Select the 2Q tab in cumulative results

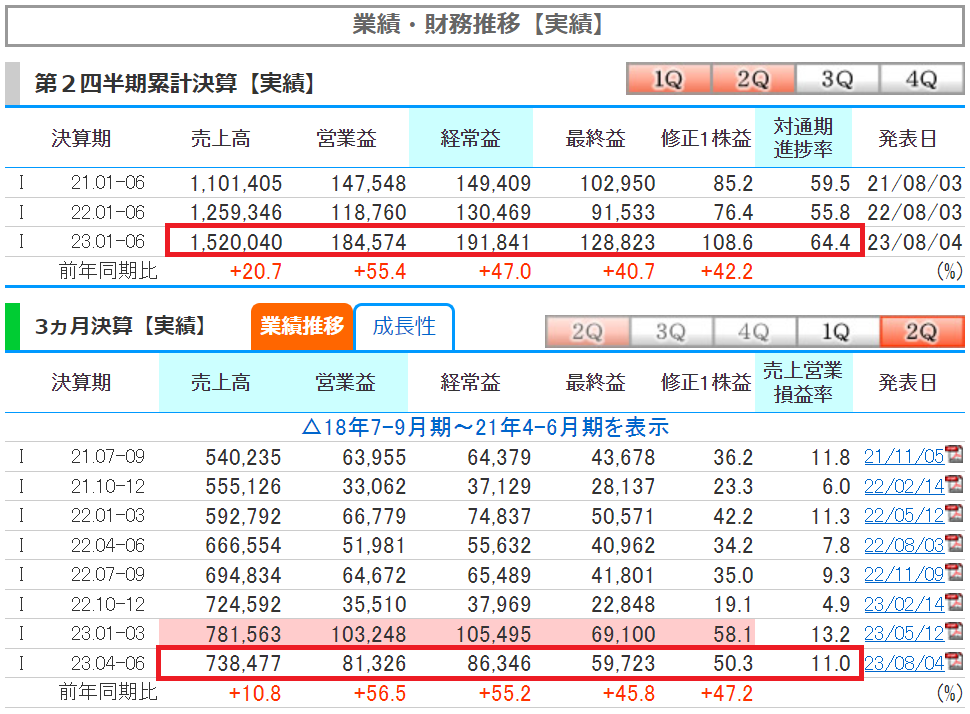(x=753, y=79)
